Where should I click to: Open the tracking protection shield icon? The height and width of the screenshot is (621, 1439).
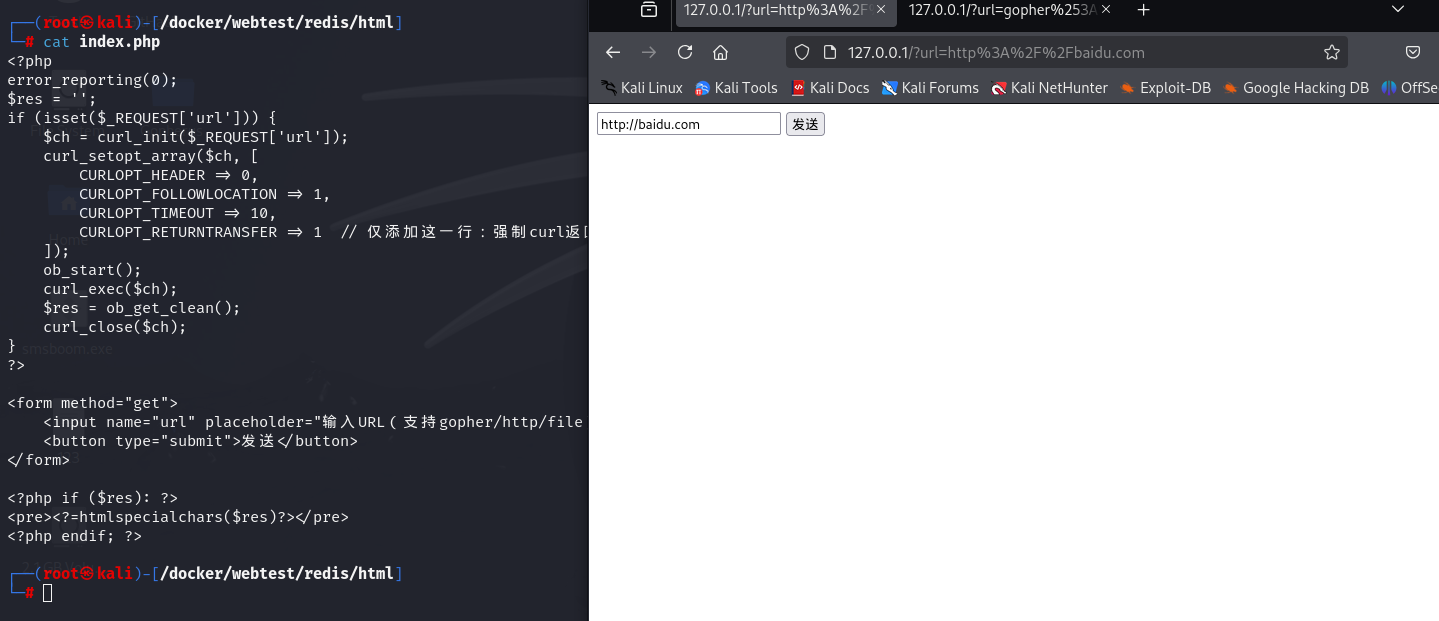point(802,53)
